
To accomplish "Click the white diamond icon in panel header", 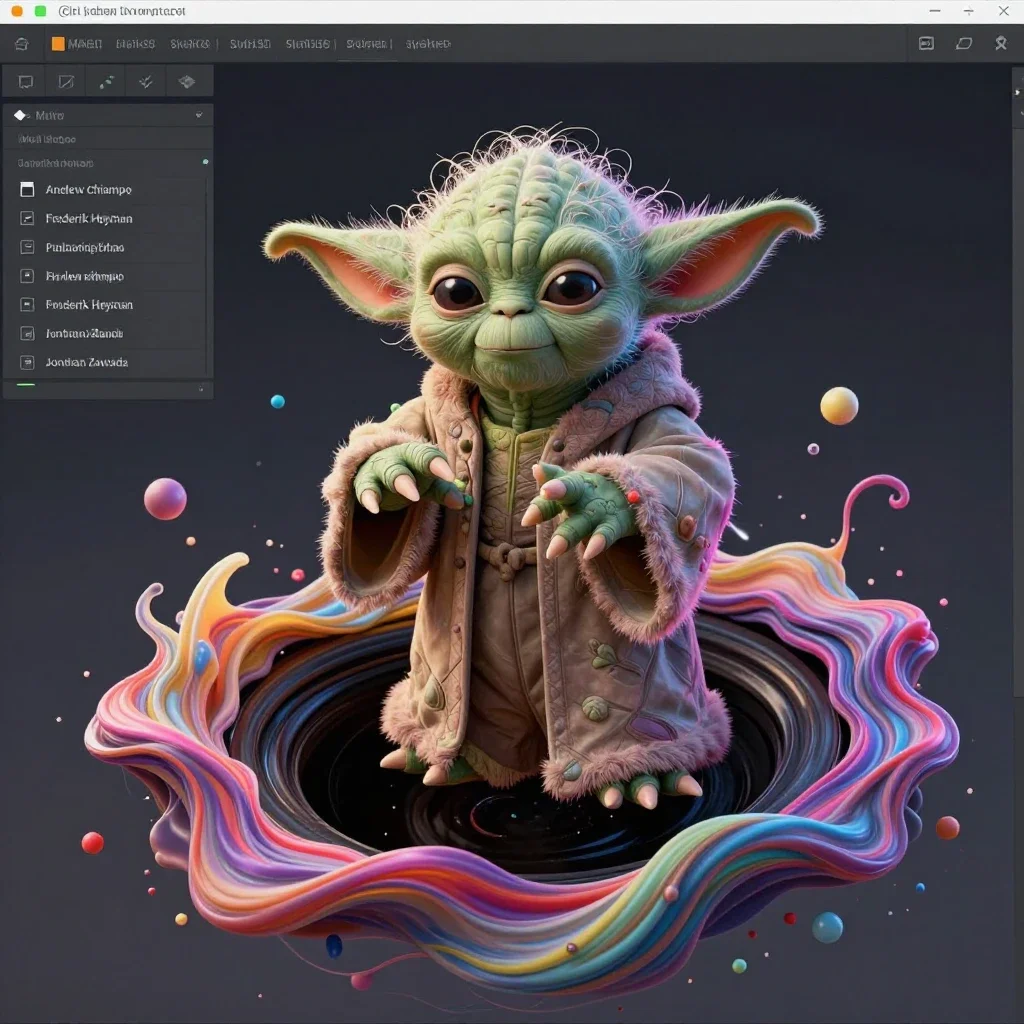I will 21,116.
